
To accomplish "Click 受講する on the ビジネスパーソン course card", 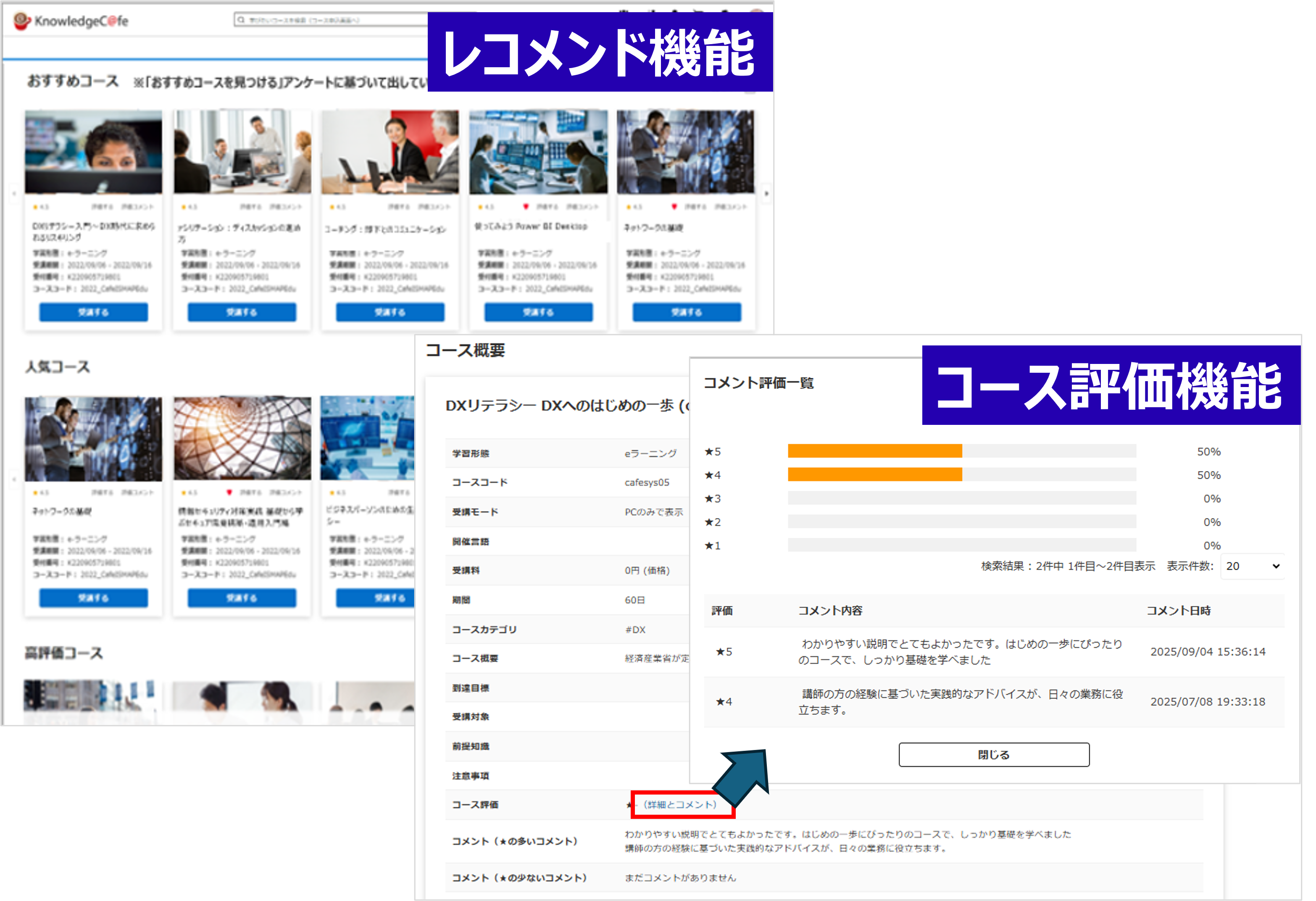I will [x=376, y=598].
